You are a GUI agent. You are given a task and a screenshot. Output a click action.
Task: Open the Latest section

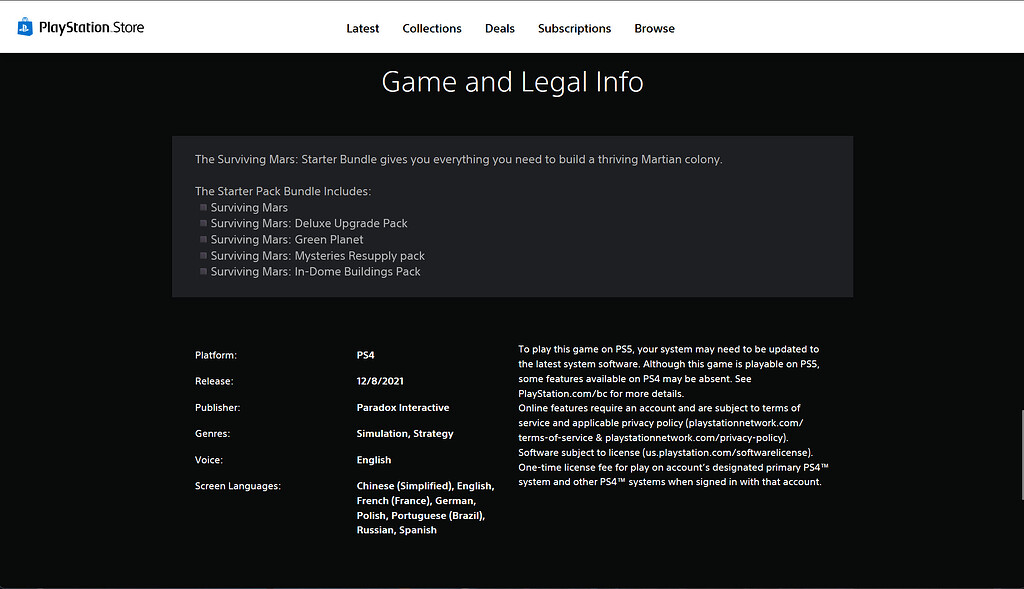(362, 28)
